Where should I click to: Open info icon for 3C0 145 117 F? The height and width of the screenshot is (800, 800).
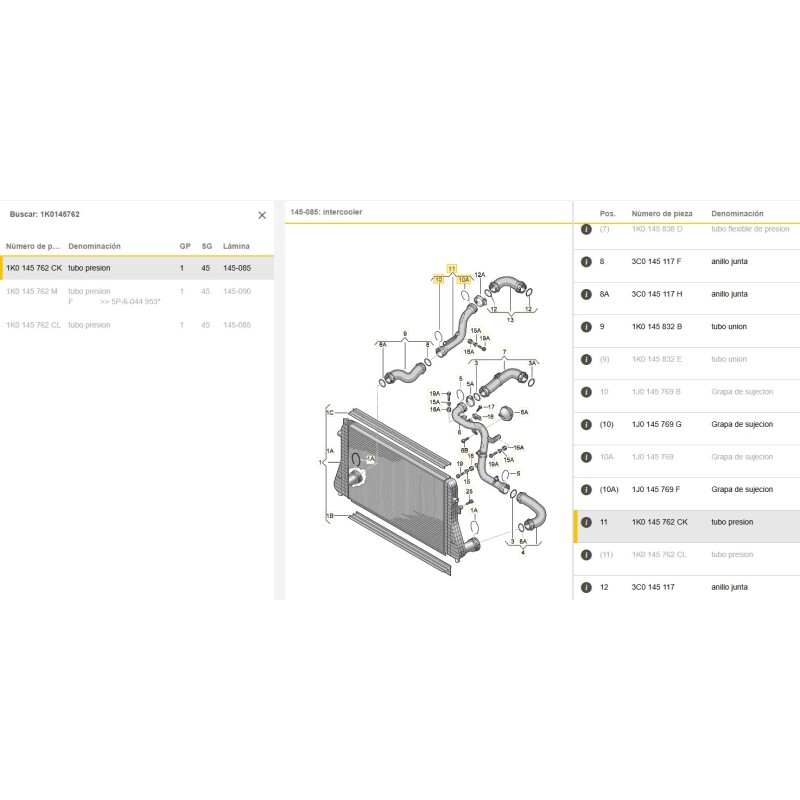coord(586,262)
